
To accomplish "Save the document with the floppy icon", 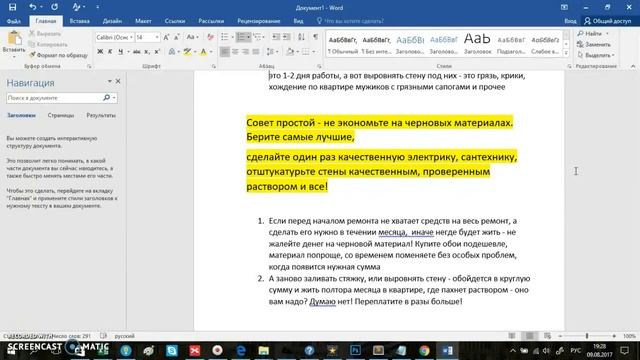I will tap(13, 7).
